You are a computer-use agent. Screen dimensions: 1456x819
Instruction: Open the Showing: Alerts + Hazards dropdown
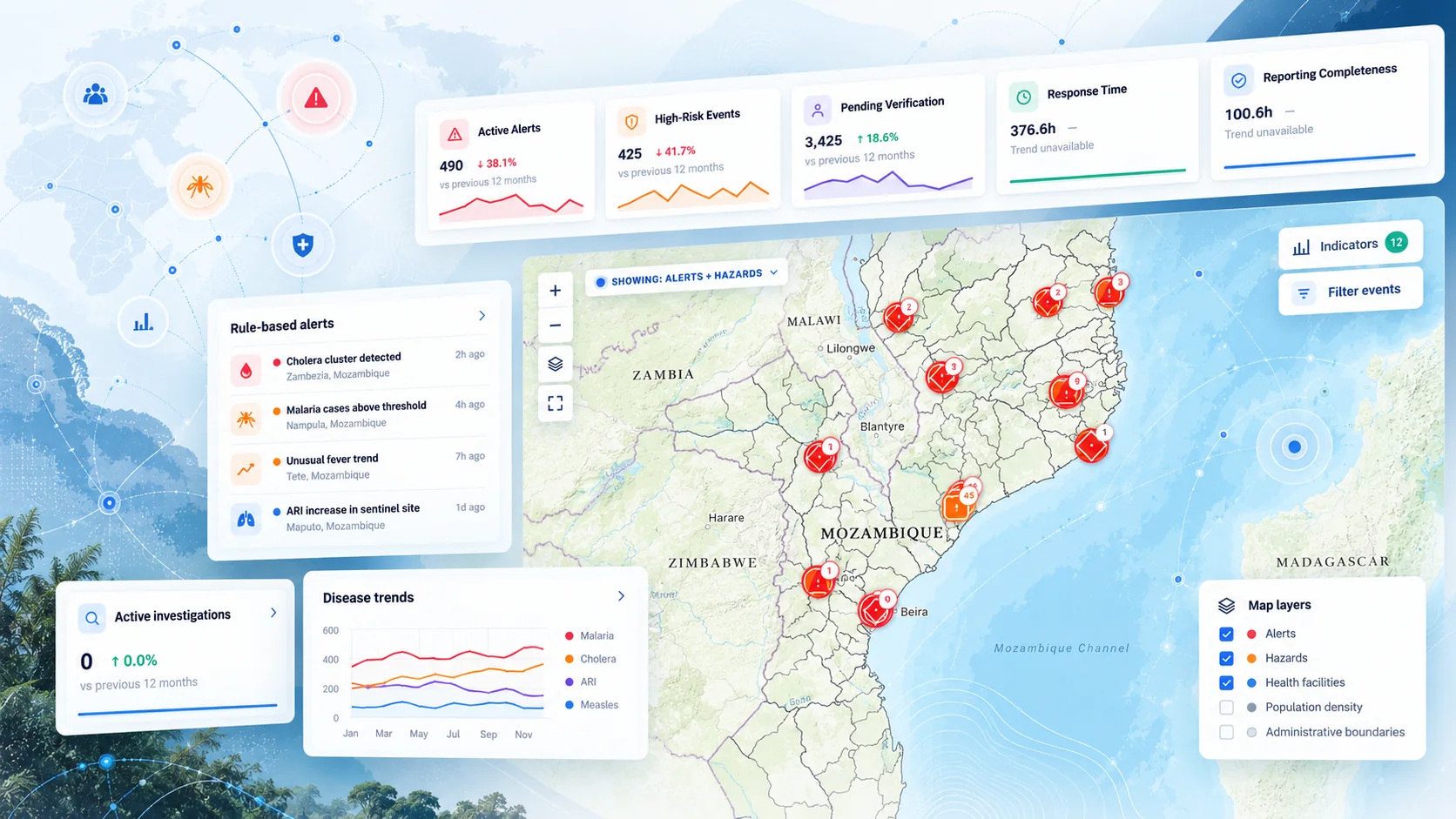tap(686, 277)
